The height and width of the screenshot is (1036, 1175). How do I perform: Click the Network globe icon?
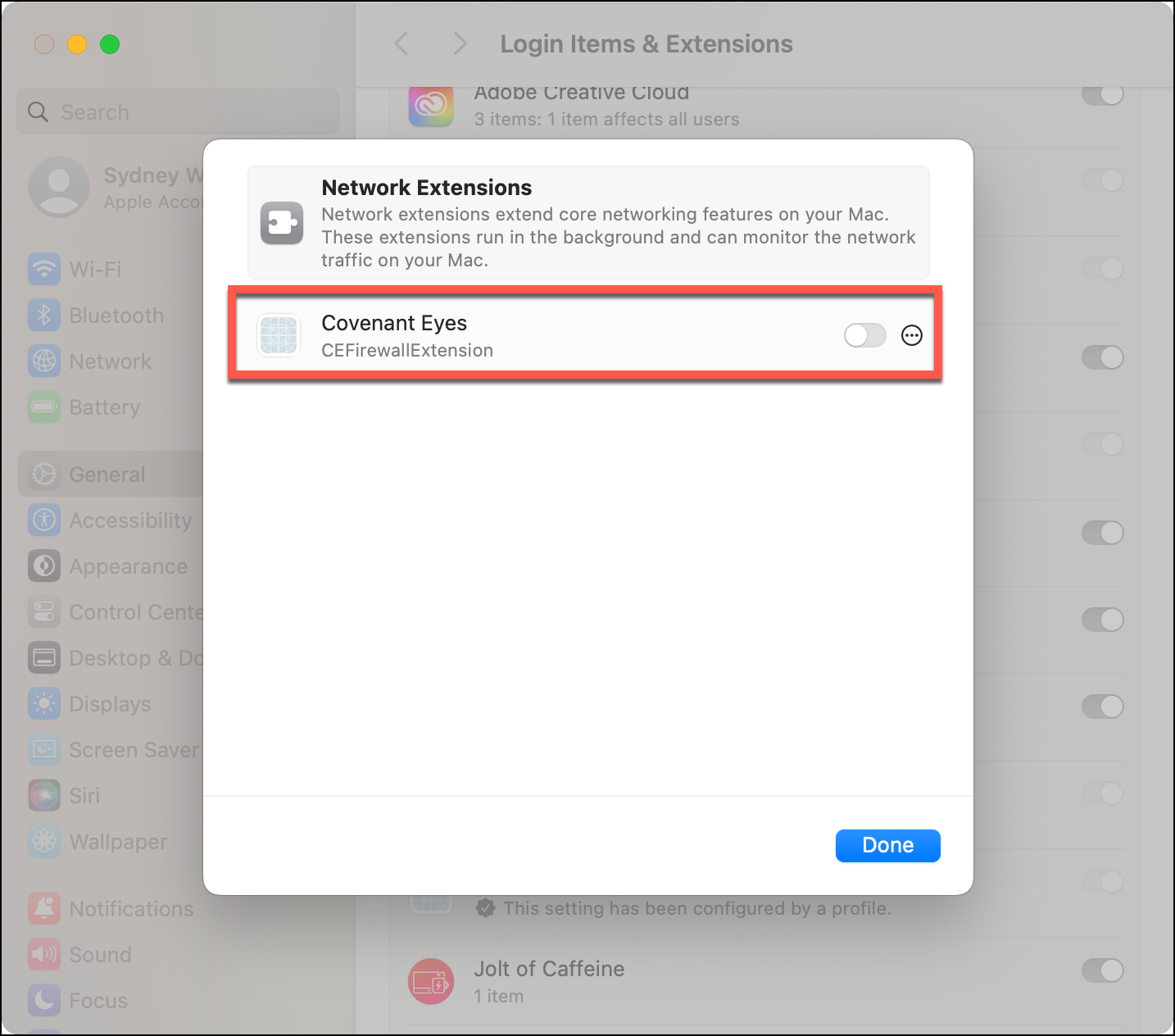[44, 361]
